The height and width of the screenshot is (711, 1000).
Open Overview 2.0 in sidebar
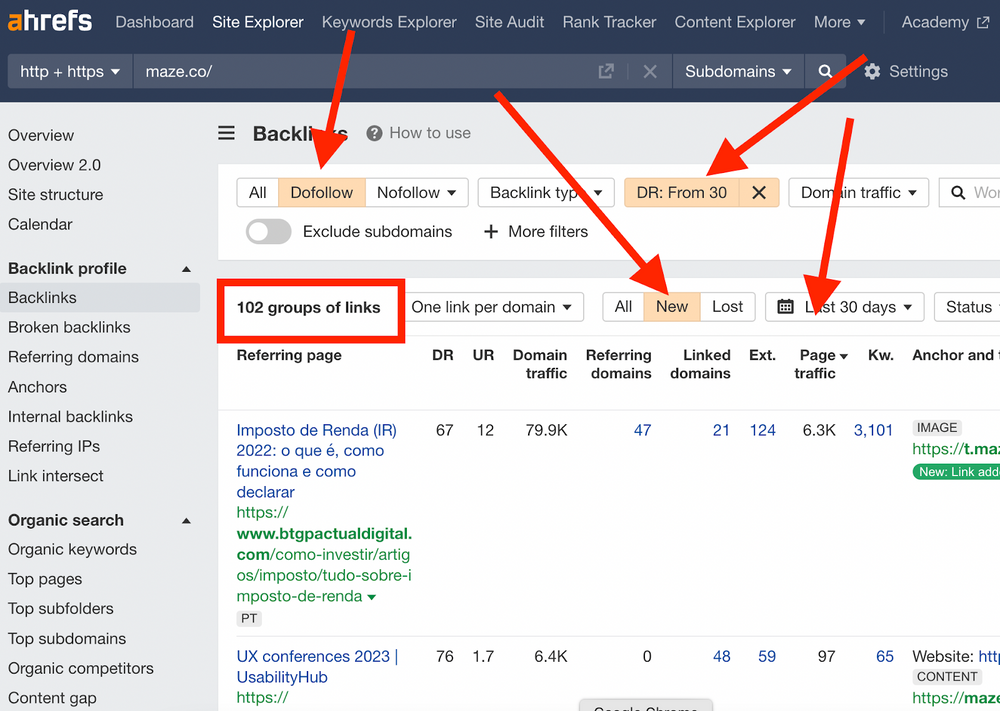coord(54,165)
